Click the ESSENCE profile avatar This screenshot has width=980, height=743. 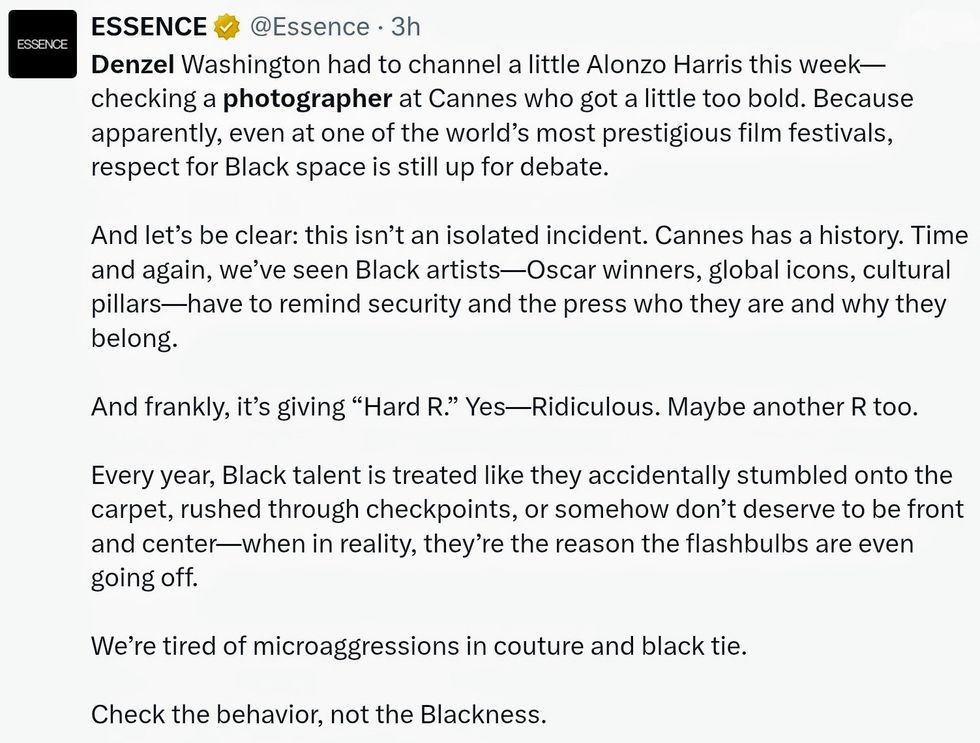pyautogui.click(x=43, y=44)
